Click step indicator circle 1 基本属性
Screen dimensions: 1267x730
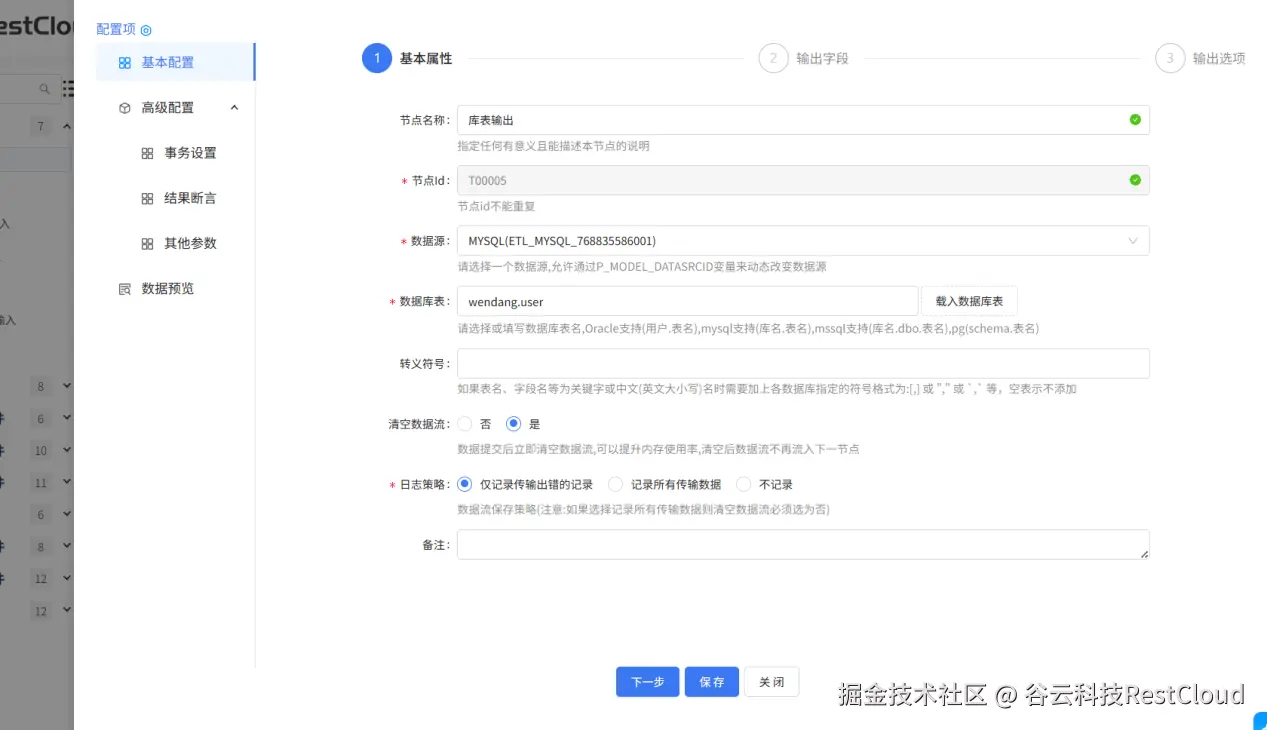pyautogui.click(x=376, y=58)
